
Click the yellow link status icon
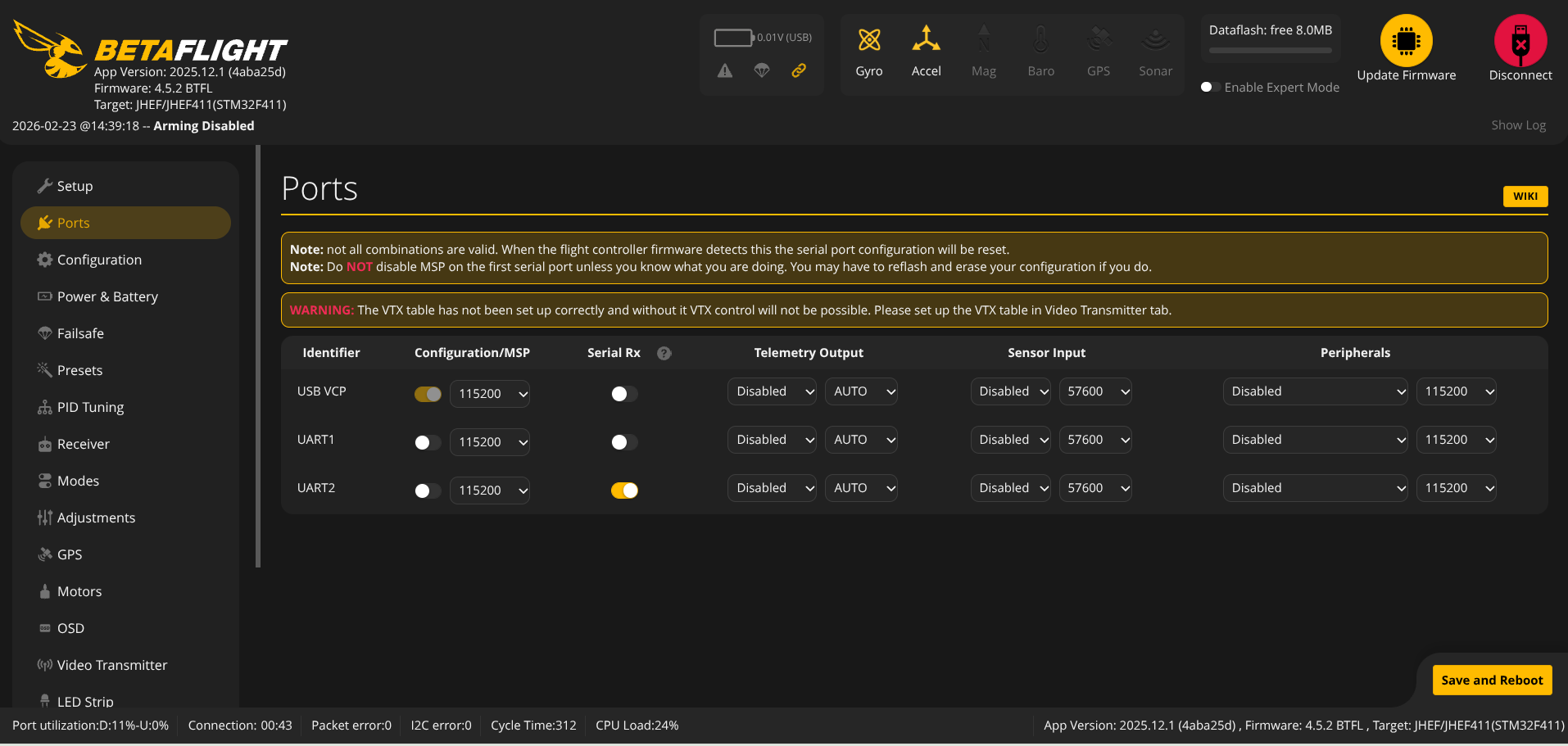tap(798, 70)
